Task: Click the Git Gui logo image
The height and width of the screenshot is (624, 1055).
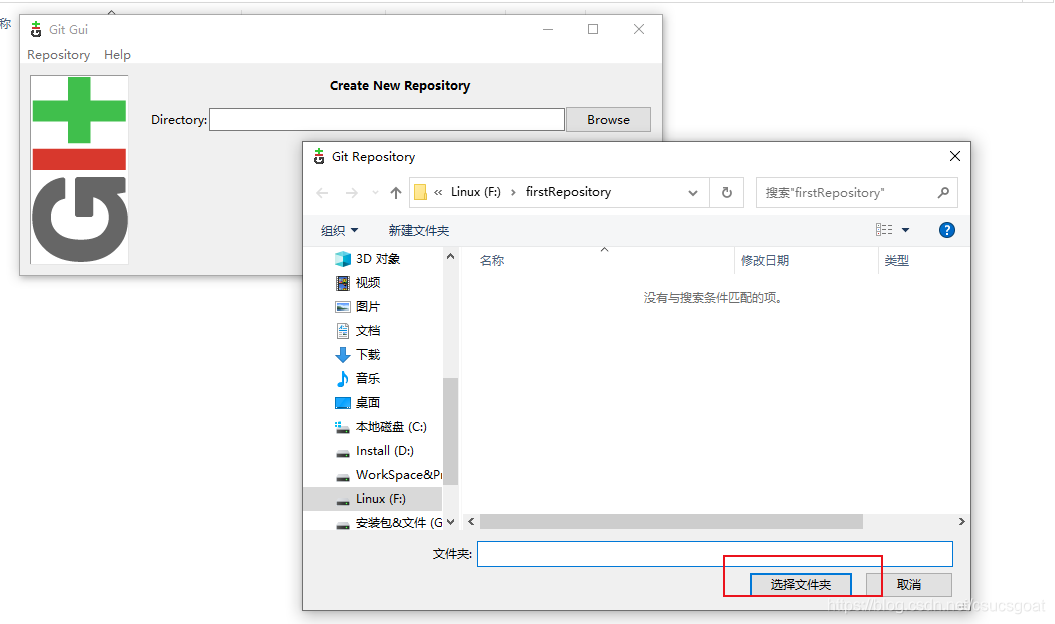Action: (79, 169)
